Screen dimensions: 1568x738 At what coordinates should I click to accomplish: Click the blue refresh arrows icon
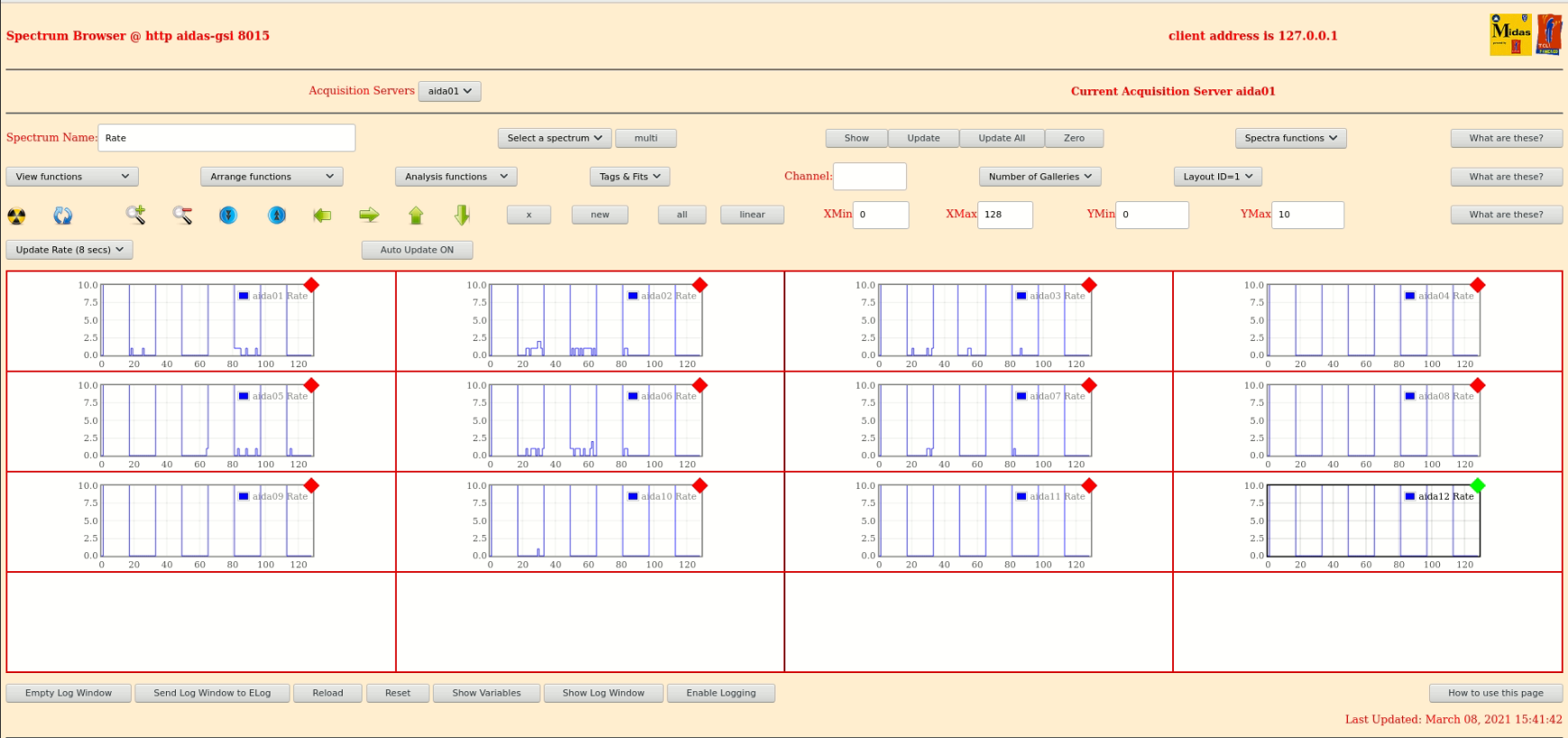point(62,216)
